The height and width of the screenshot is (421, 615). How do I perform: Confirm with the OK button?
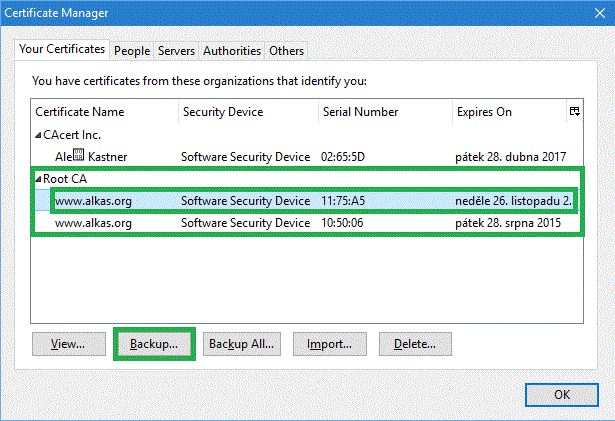(x=562, y=393)
